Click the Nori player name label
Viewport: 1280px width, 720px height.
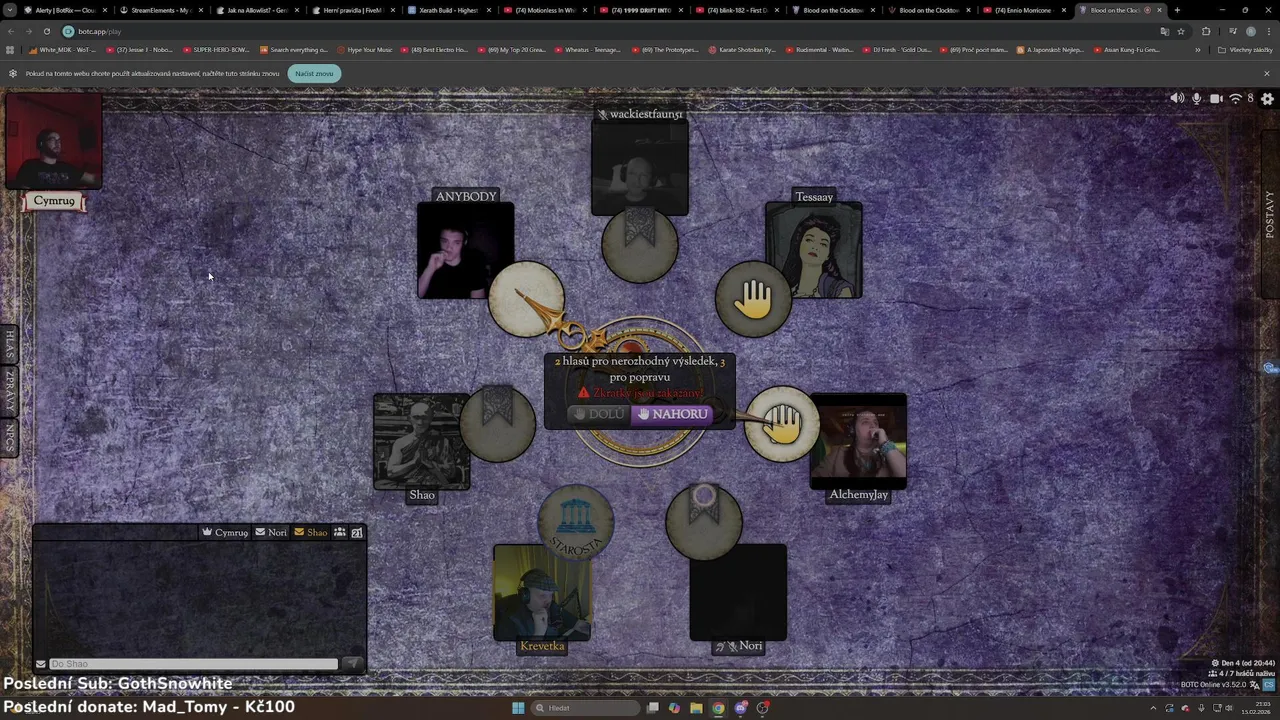click(x=750, y=646)
